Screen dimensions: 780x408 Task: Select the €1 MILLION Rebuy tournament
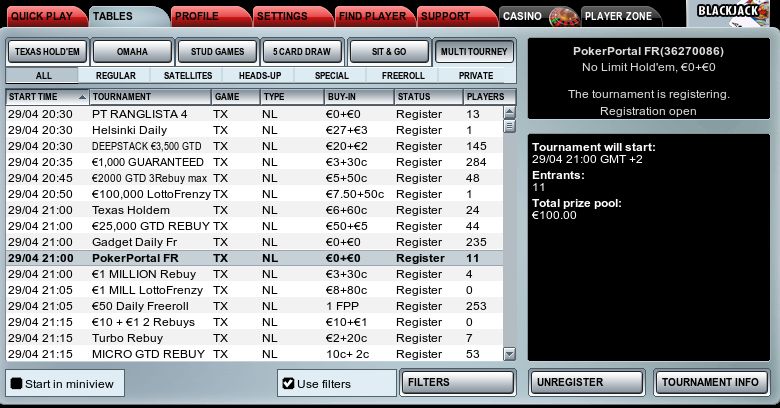pyautogui.click(x=254, y=274)
